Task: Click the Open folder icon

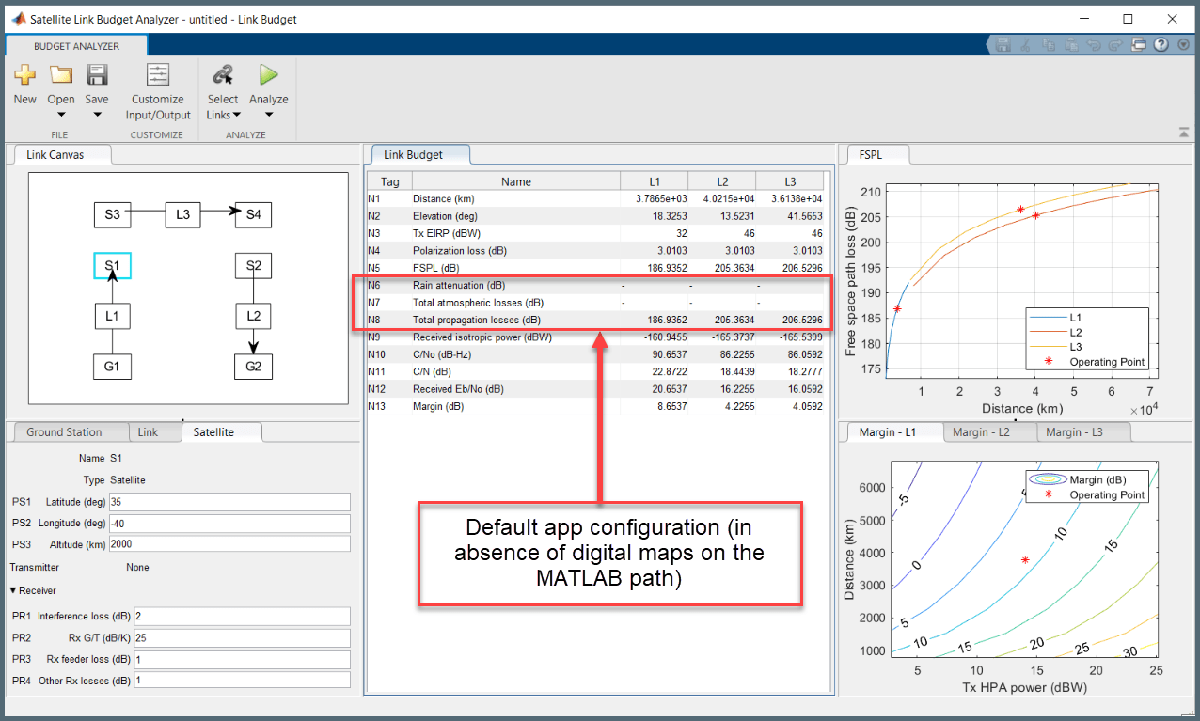Action: [x=61, y=75]
